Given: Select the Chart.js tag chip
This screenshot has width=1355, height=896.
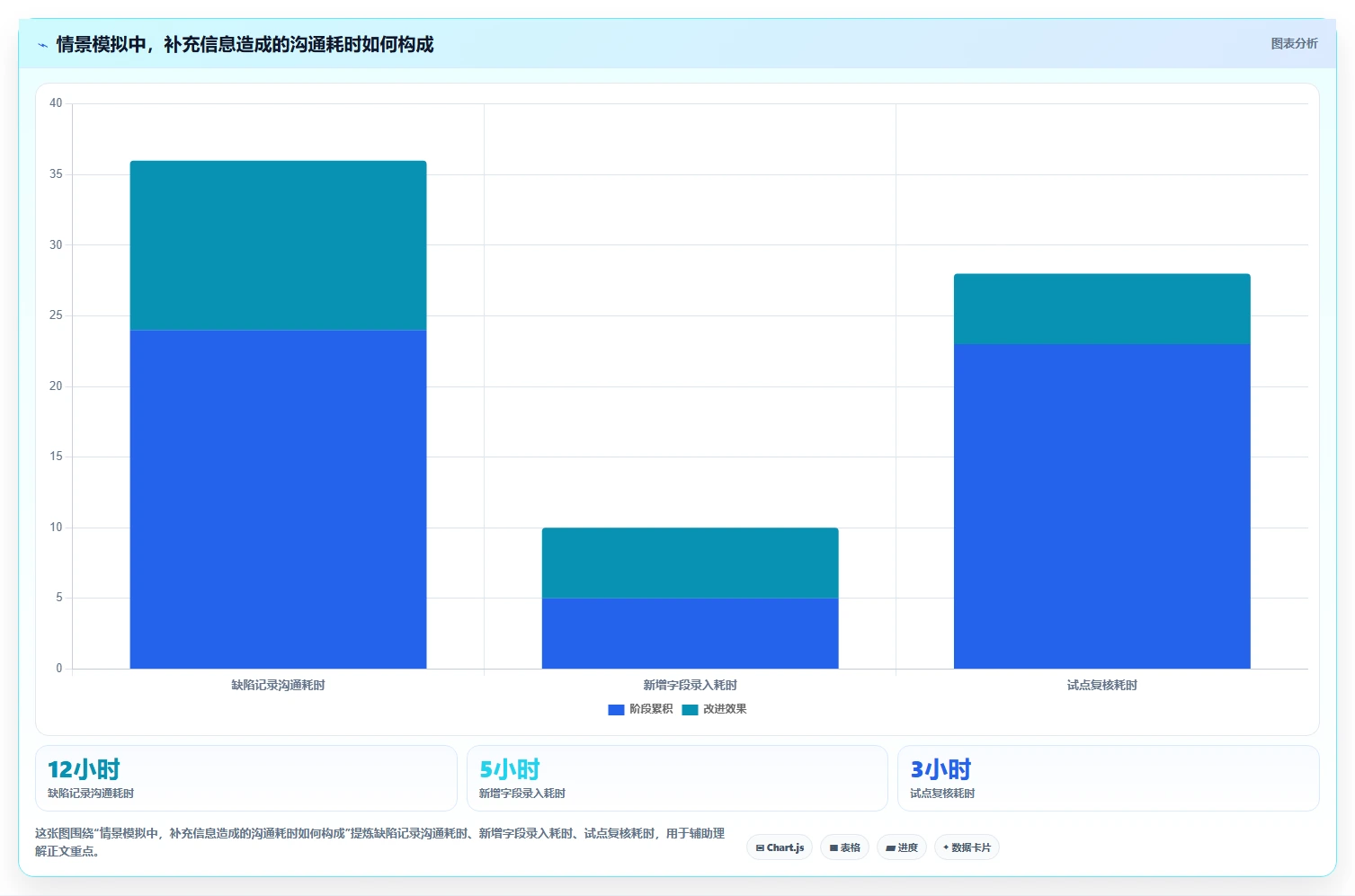Looking at the screenshot, I should pos(780,847).
